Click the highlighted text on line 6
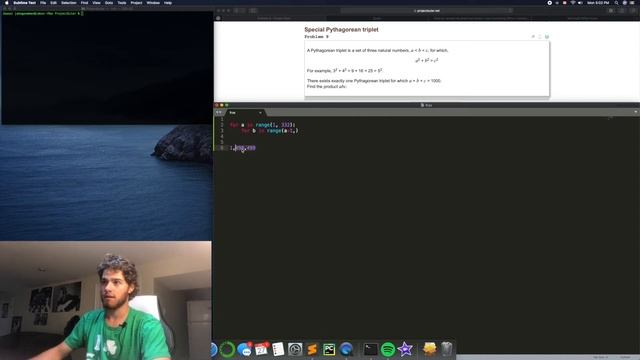The height and width of the screenshot is (360, 640). 245,148
